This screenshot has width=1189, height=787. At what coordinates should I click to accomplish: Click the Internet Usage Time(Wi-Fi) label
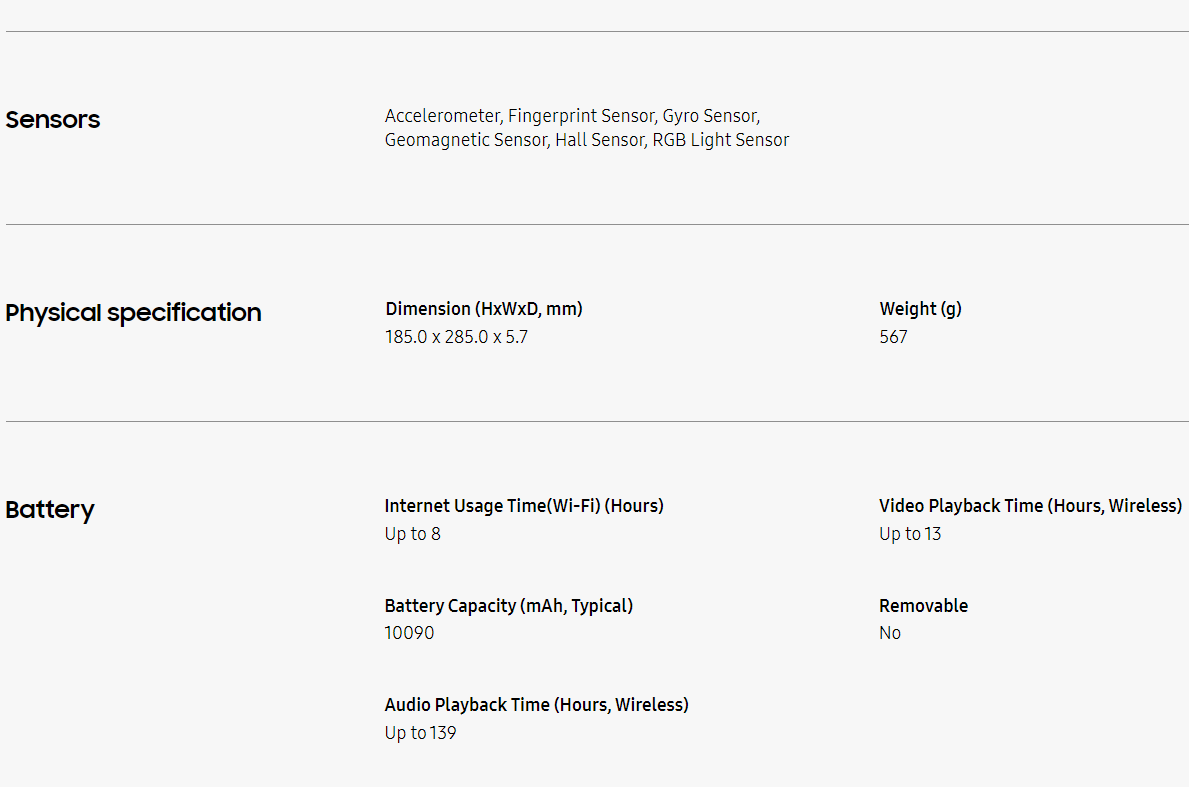point(524,506)
